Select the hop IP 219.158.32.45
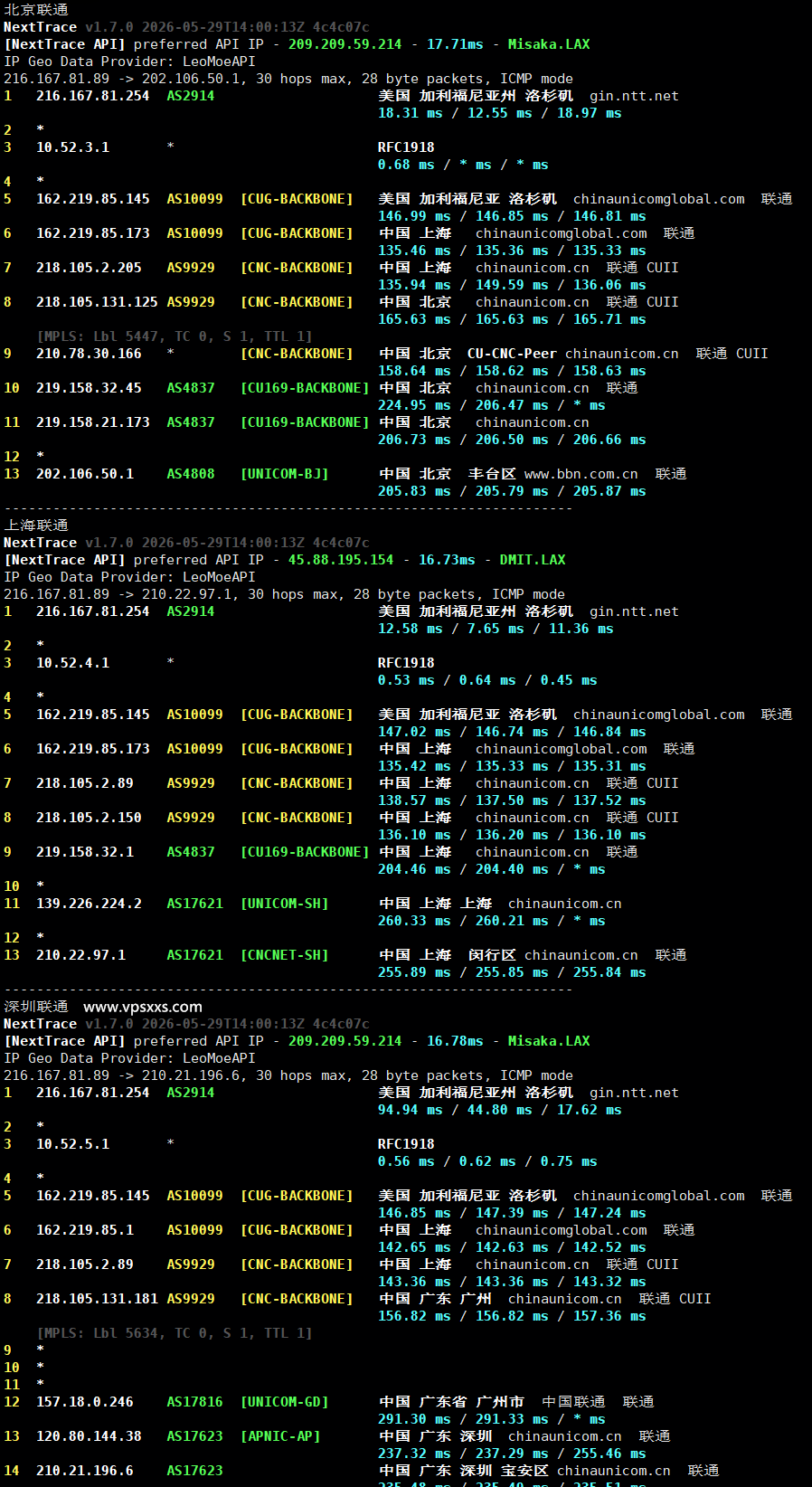This screenshot has height=1487, width=812. tap(89, 388)
